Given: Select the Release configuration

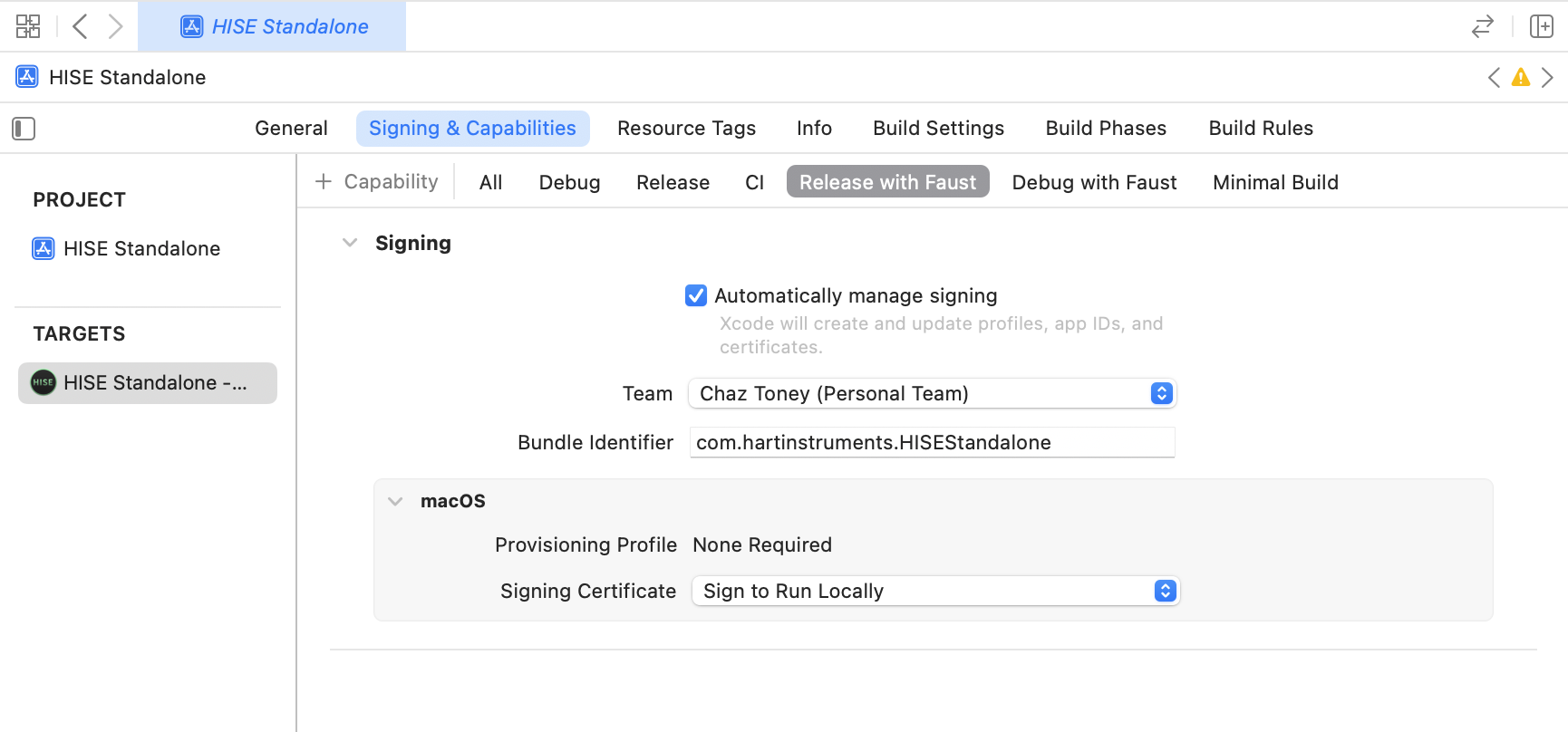Looking at the screenshot, I should [673, 182].
